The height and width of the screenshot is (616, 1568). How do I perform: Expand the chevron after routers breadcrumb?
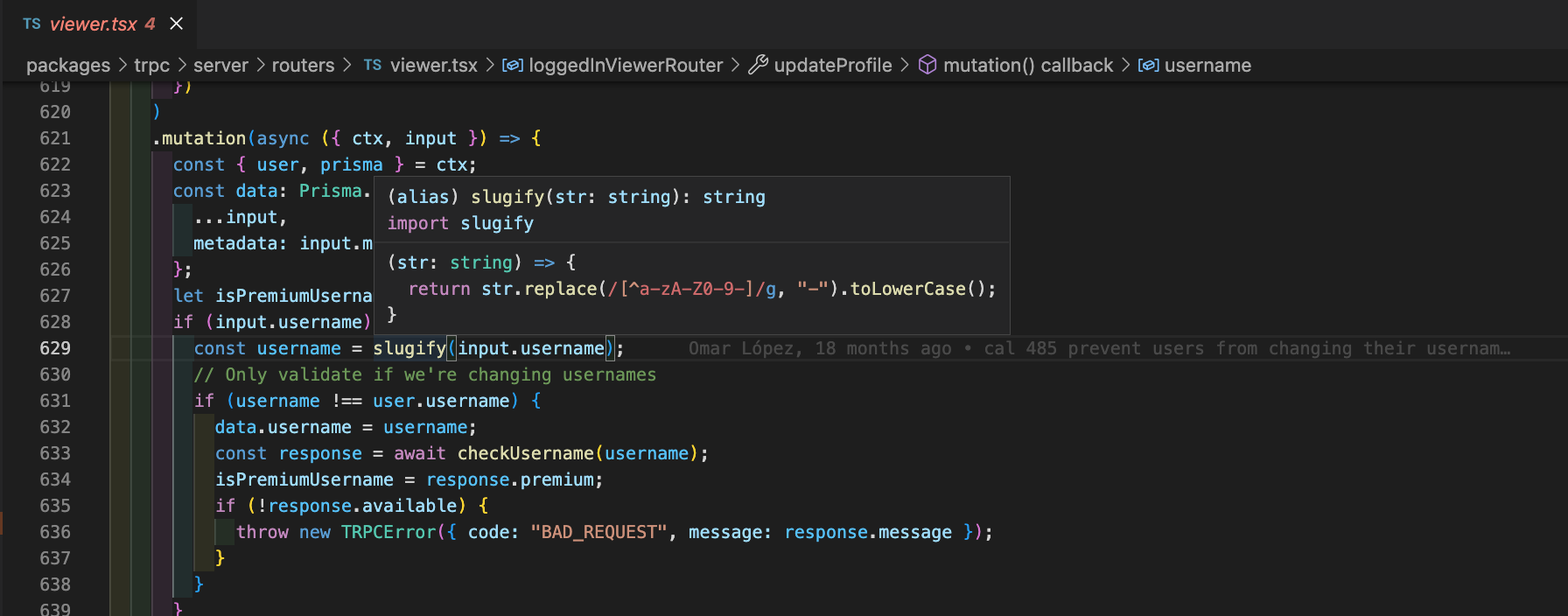(x=347, y=66)
